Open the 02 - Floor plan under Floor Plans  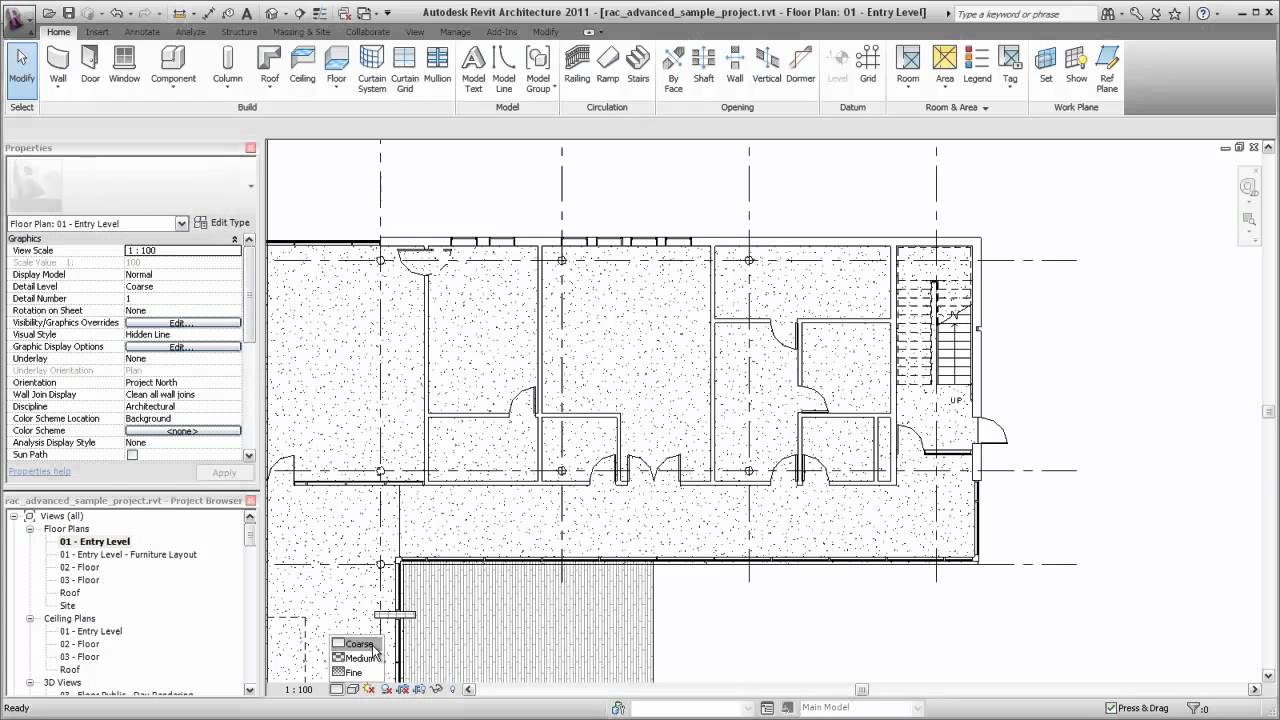(x=79, y=567)
